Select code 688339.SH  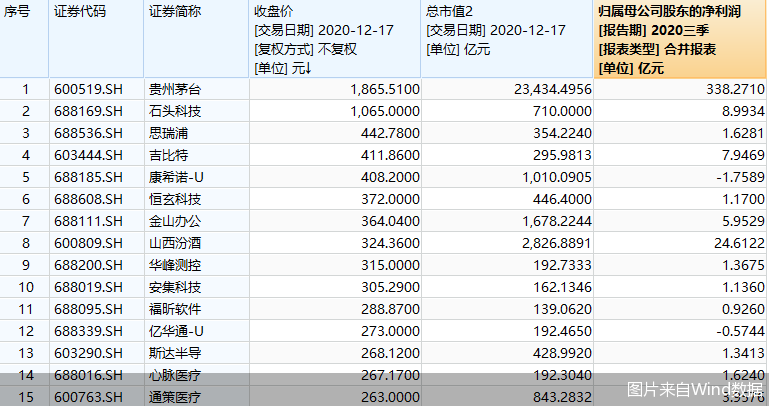(x=88, y=331)
